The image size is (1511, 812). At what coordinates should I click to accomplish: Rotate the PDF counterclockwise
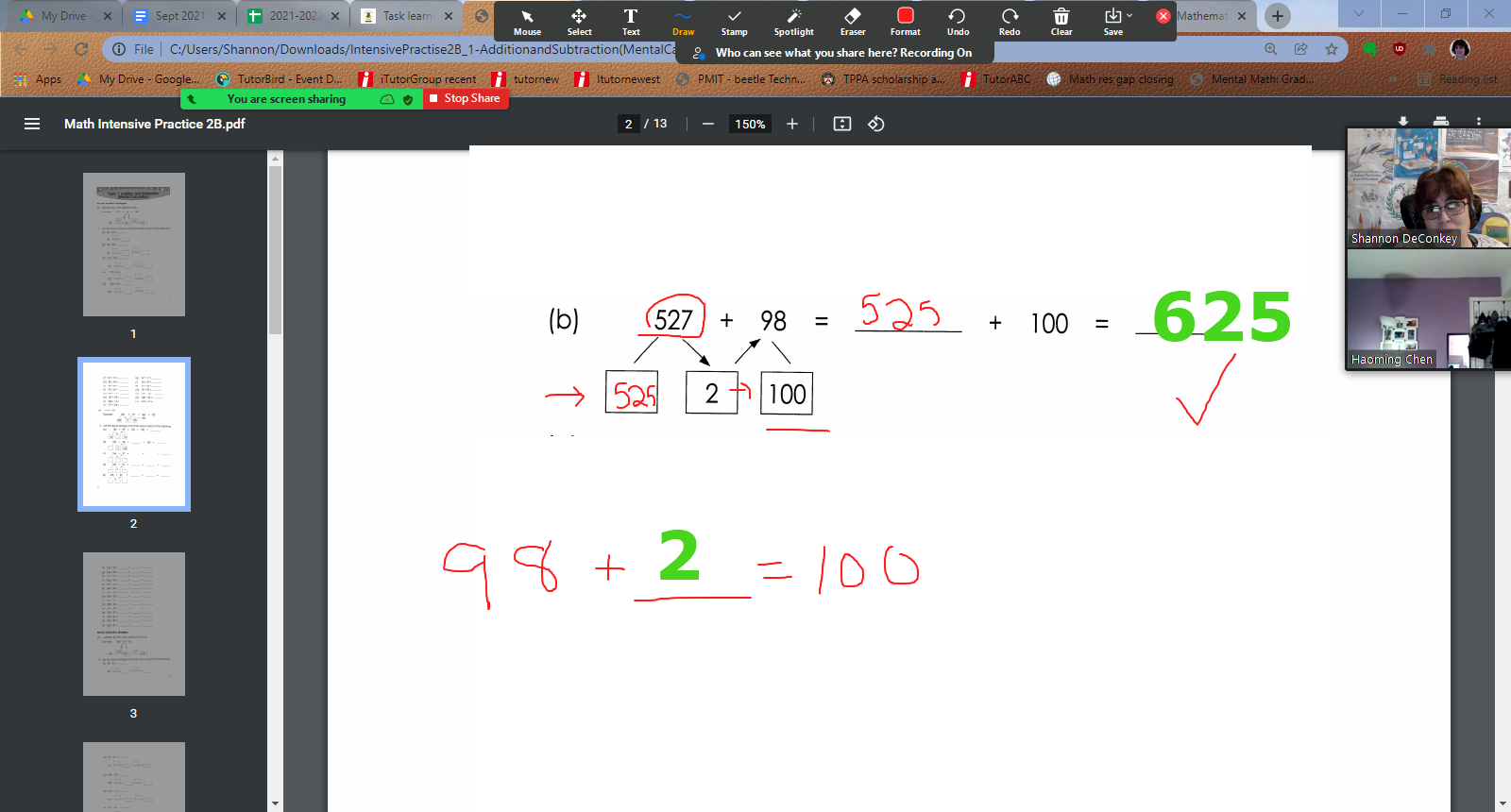876,124
